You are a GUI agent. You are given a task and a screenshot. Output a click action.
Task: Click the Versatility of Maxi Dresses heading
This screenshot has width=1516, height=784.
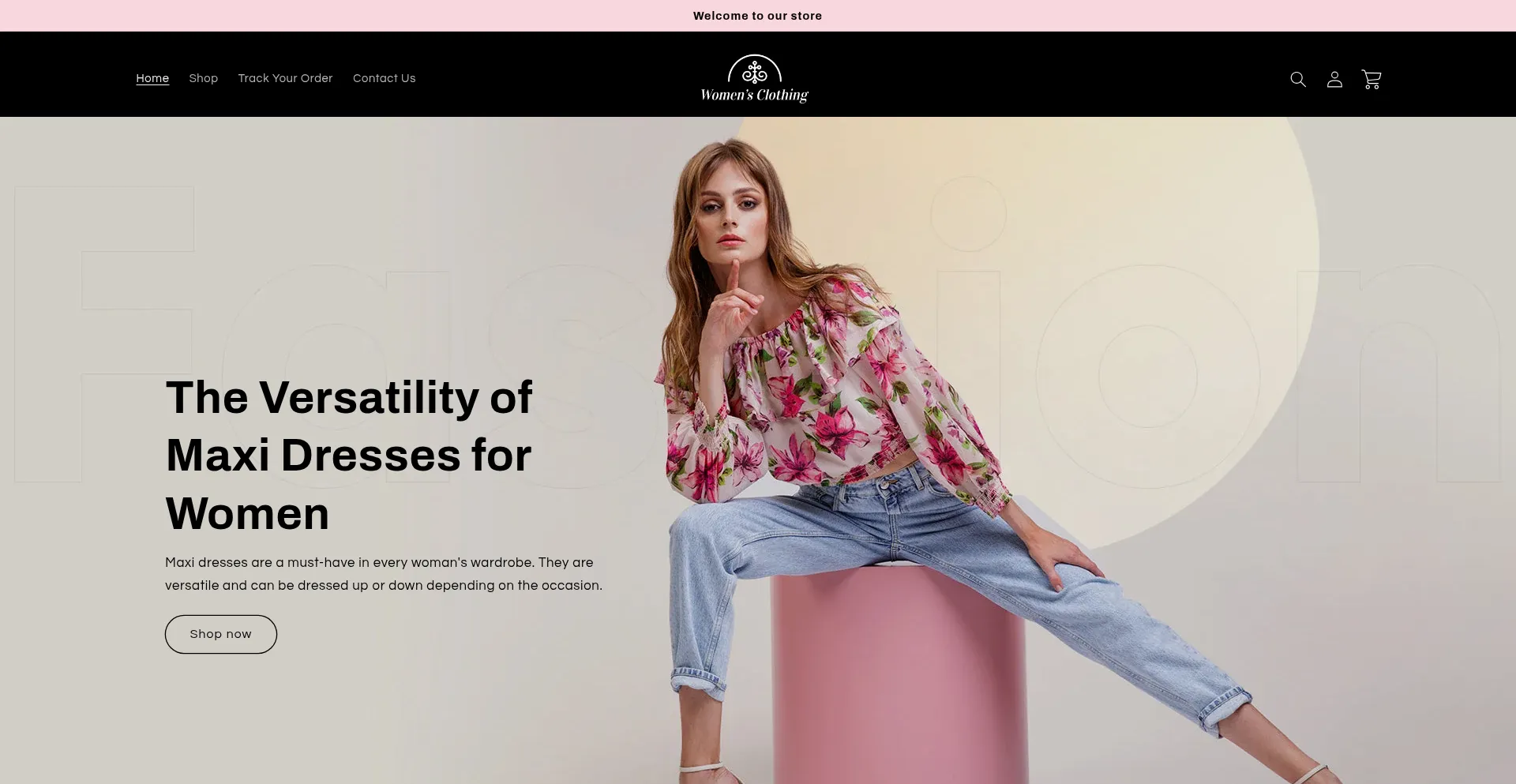point(350,455)
